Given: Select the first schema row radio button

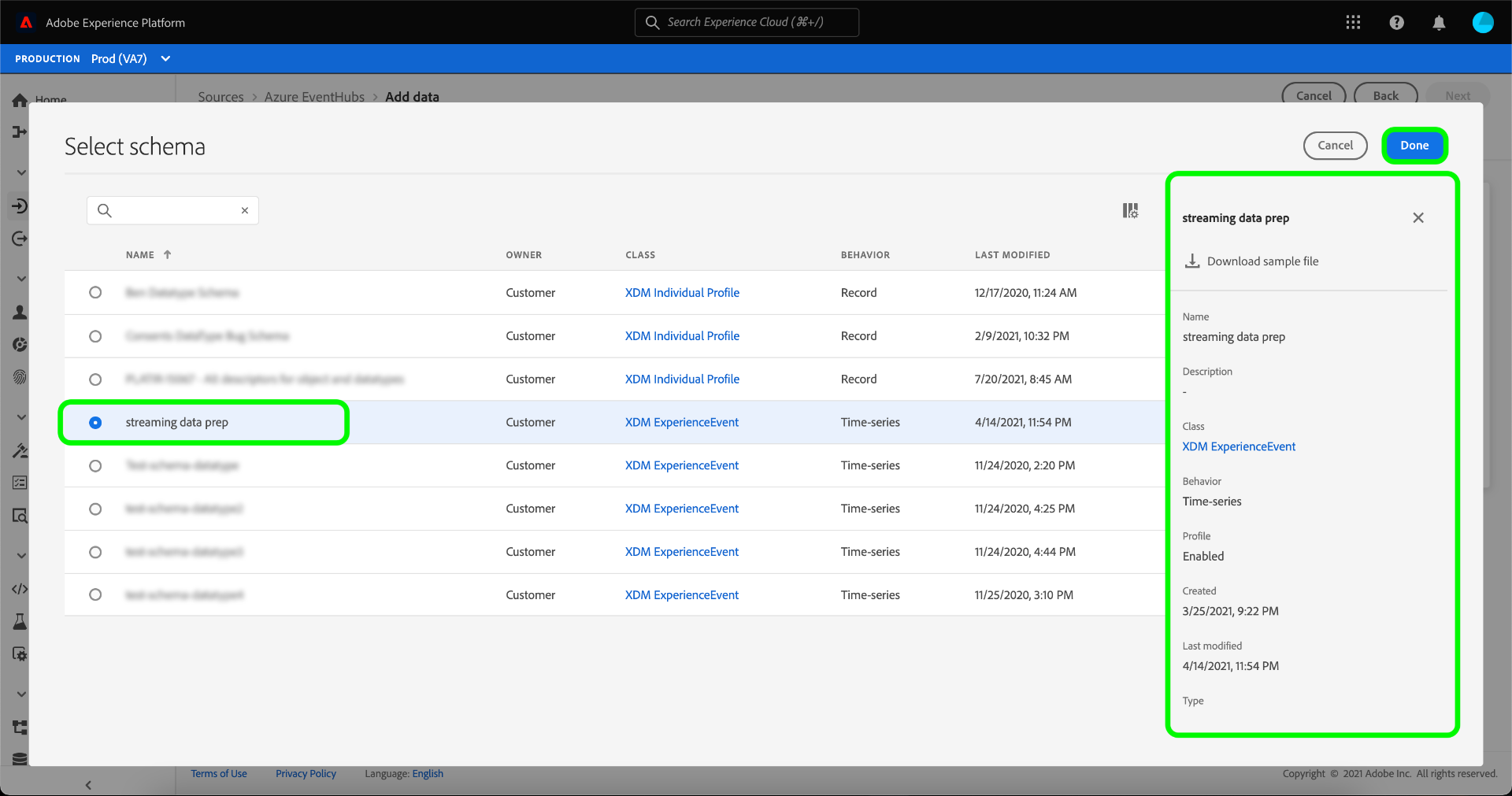Looking at the screenshot, I should pos(95,293).
